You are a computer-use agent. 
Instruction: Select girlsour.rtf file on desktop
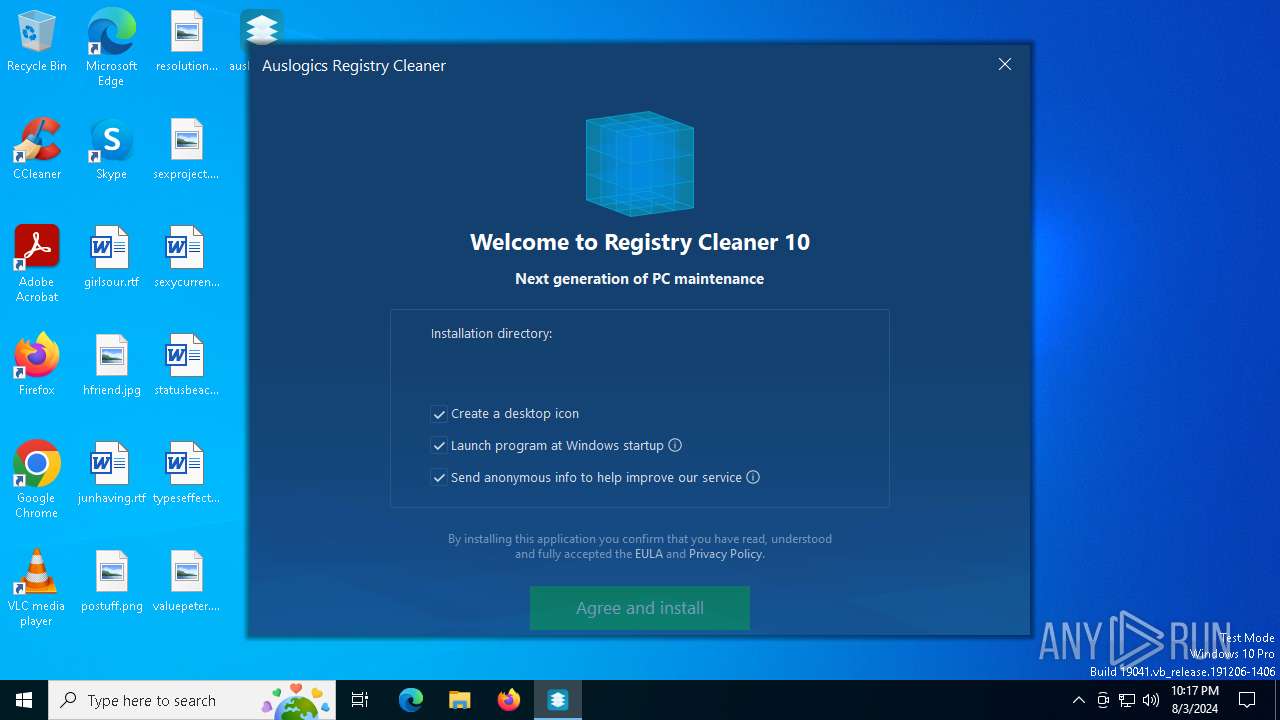tap(111, 258)
